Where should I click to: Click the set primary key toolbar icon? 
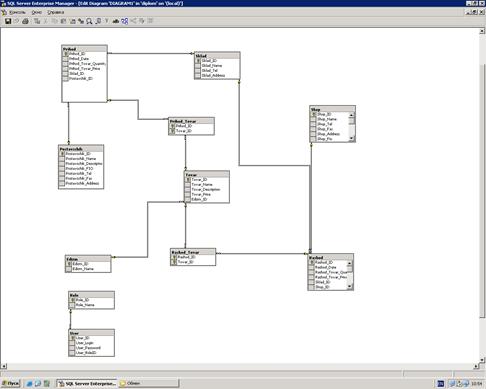point(107,21)
